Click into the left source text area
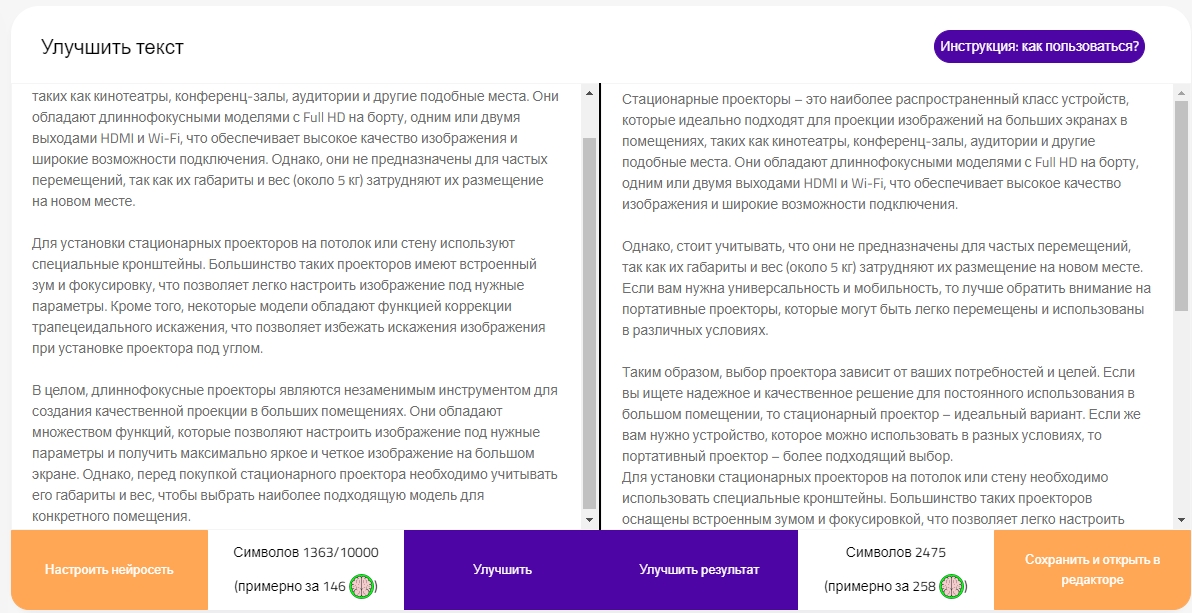1192x613 pixels. (296, 306)
